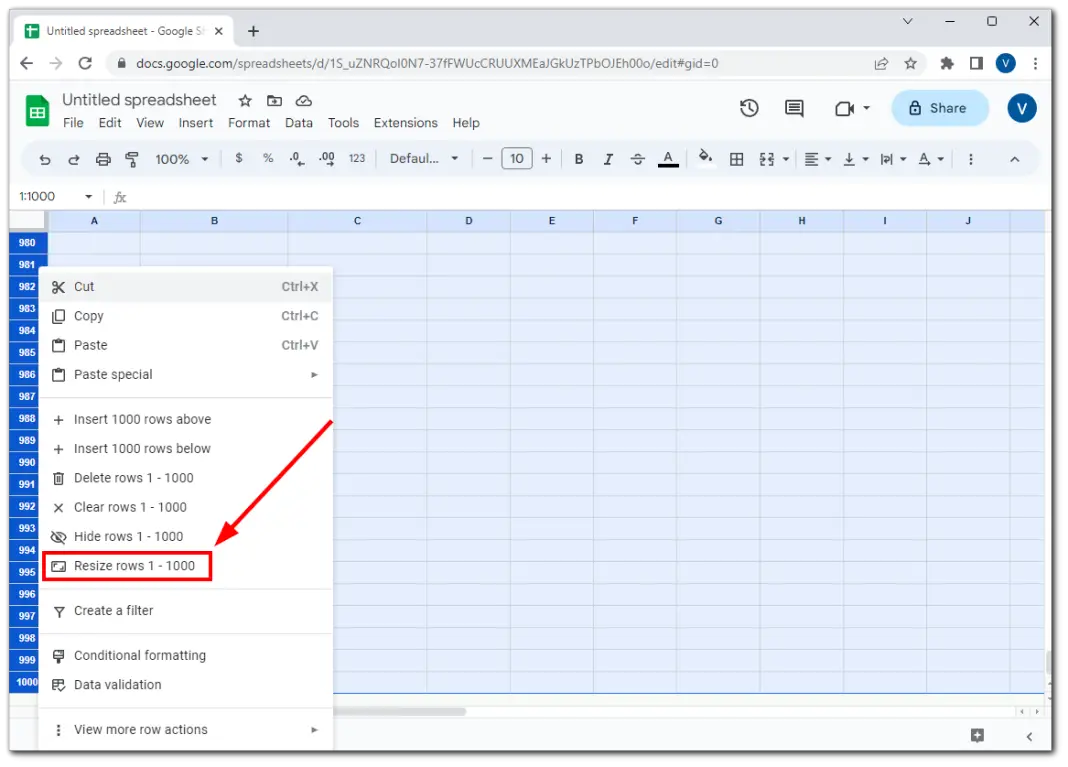Toggle bold formatting

(x=579, y=158)
